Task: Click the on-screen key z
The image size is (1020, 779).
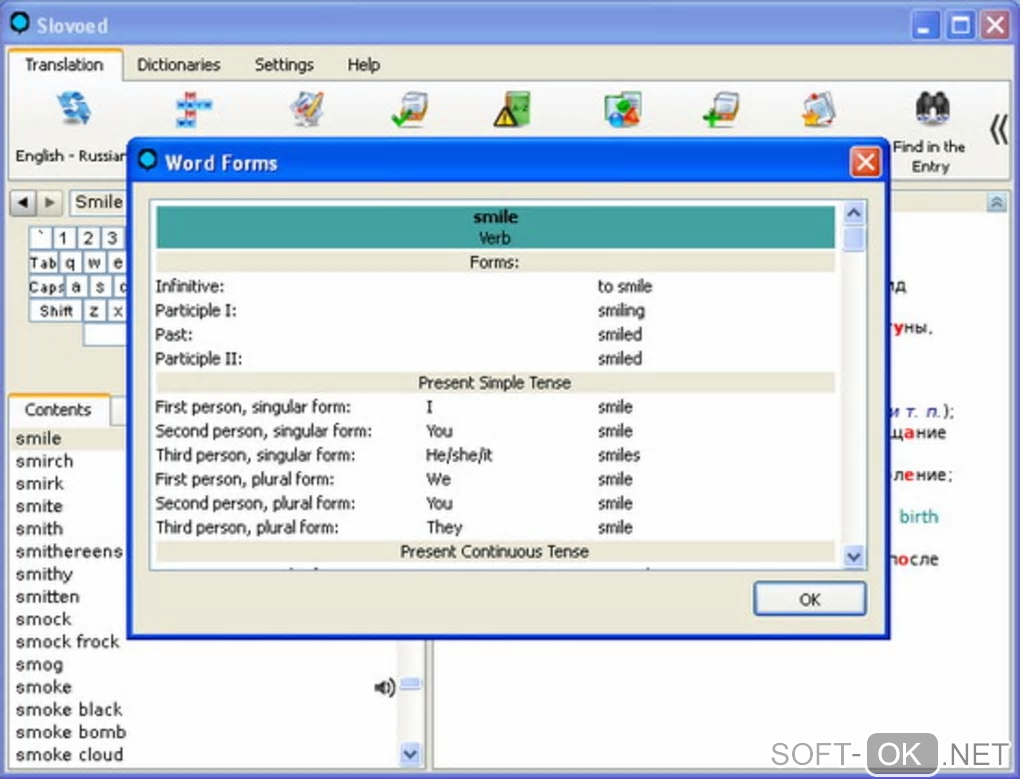Action: [94, 311]
